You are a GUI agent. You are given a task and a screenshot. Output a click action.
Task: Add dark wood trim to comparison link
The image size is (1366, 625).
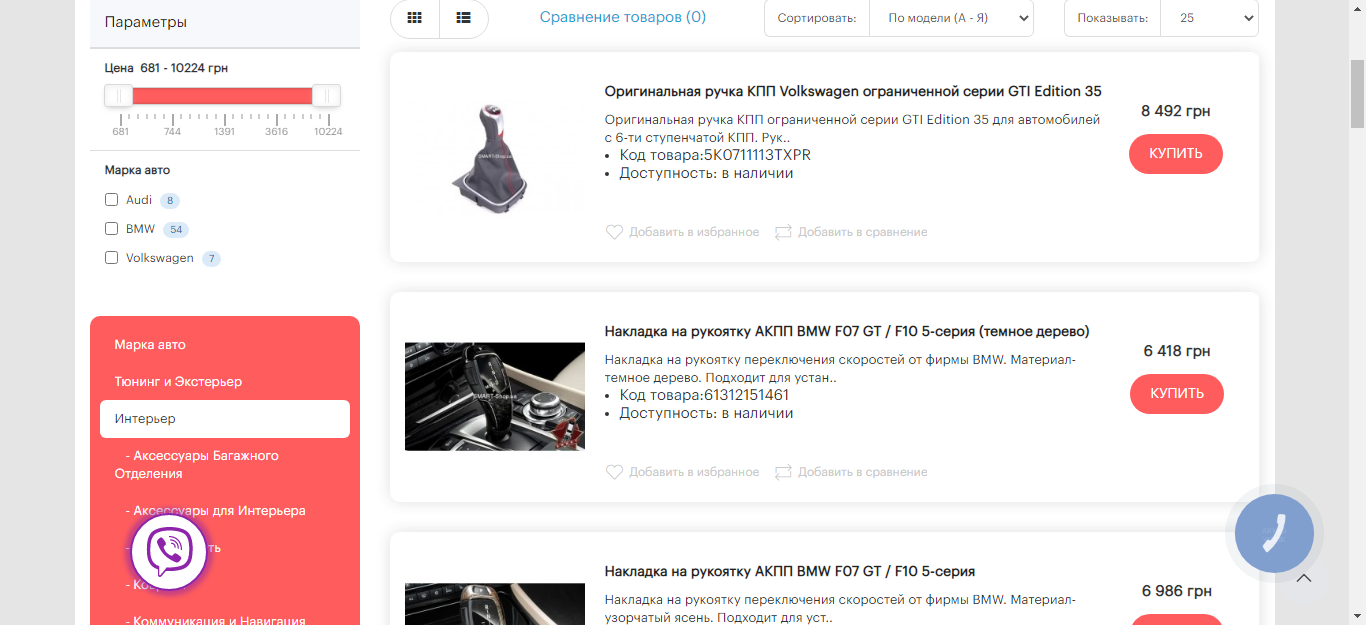[863, 472]
